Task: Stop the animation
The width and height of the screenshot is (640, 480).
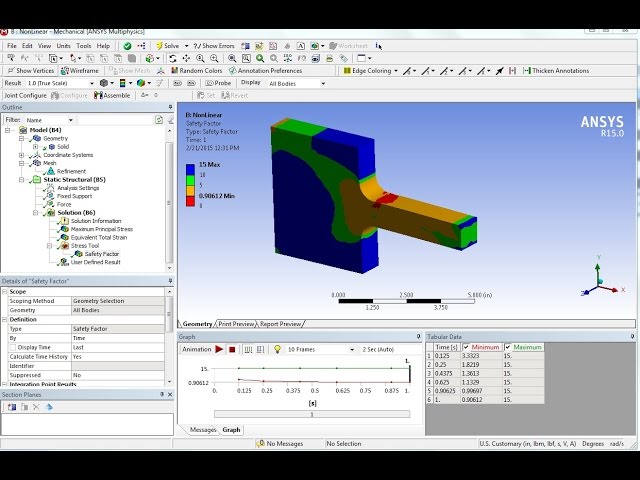Action: click(x=232, y=349)
